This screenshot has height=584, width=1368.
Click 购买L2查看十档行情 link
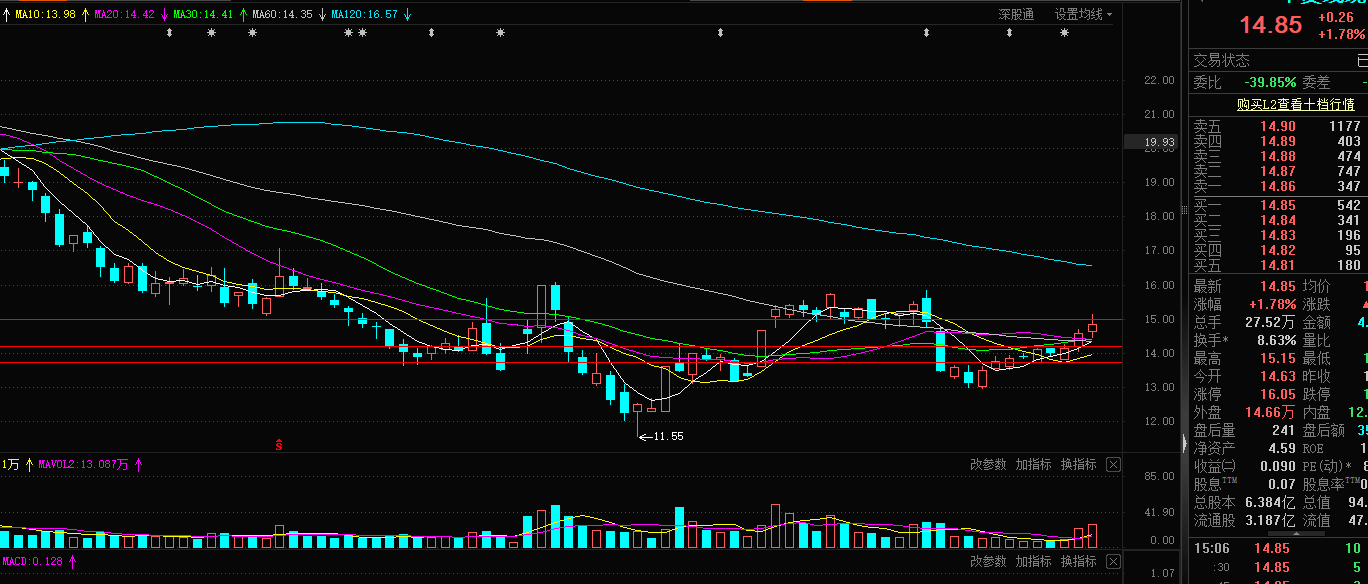(x=1296, y=104)
